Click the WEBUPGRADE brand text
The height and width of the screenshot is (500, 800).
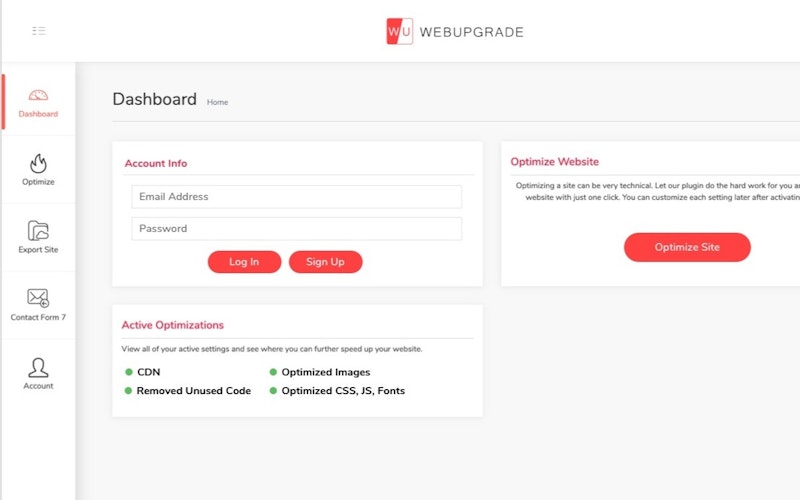(x=471, y=32)
